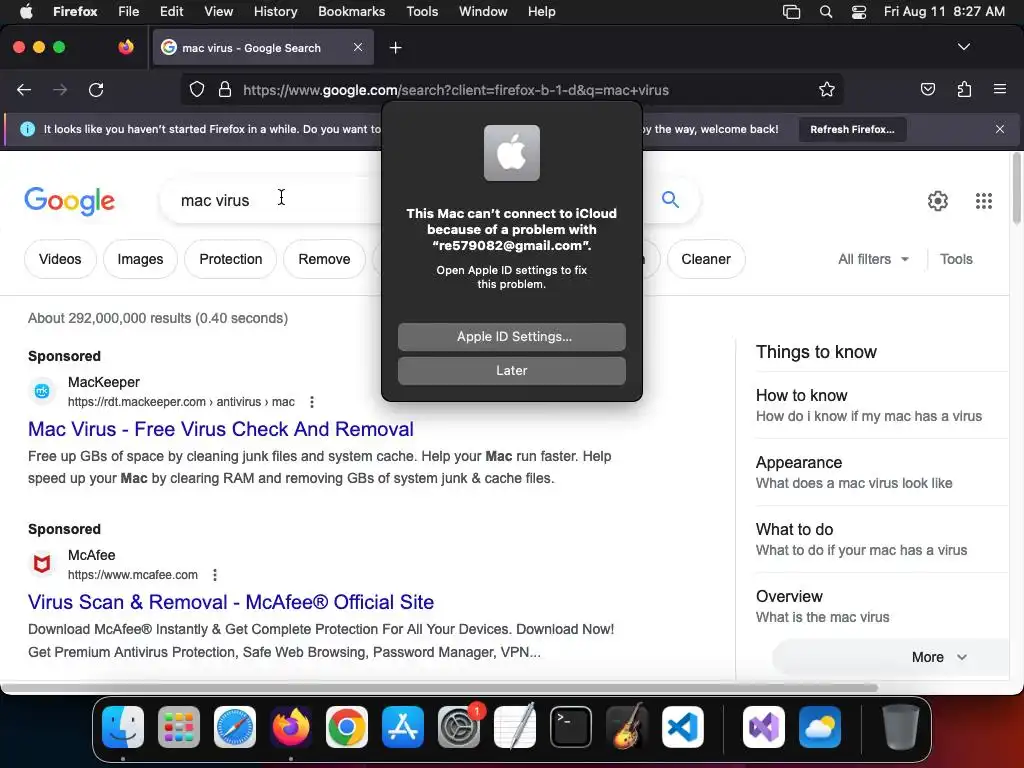Launch Safari from the dock
The height and width of the screenshot is (768, 1024).
tap(234, 727)
